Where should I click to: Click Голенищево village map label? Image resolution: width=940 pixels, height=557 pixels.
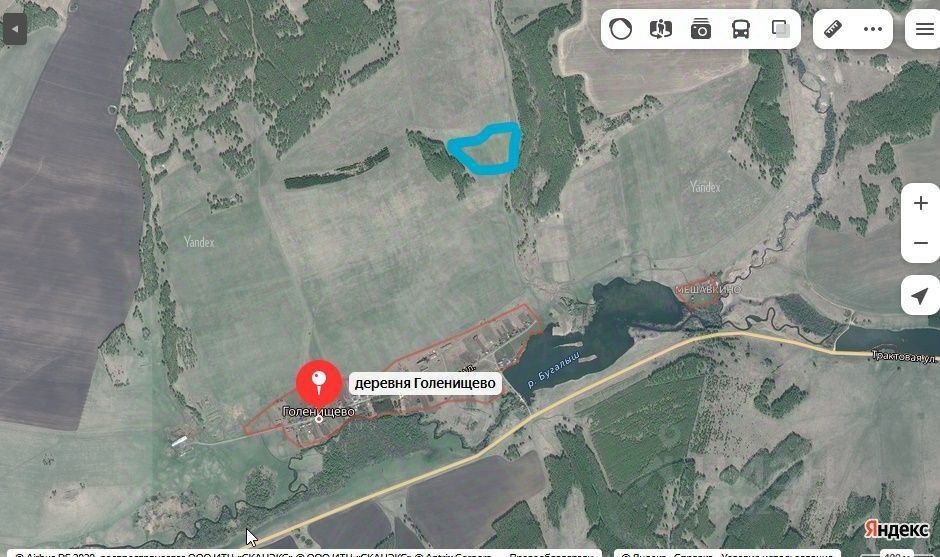coord(318,411)
